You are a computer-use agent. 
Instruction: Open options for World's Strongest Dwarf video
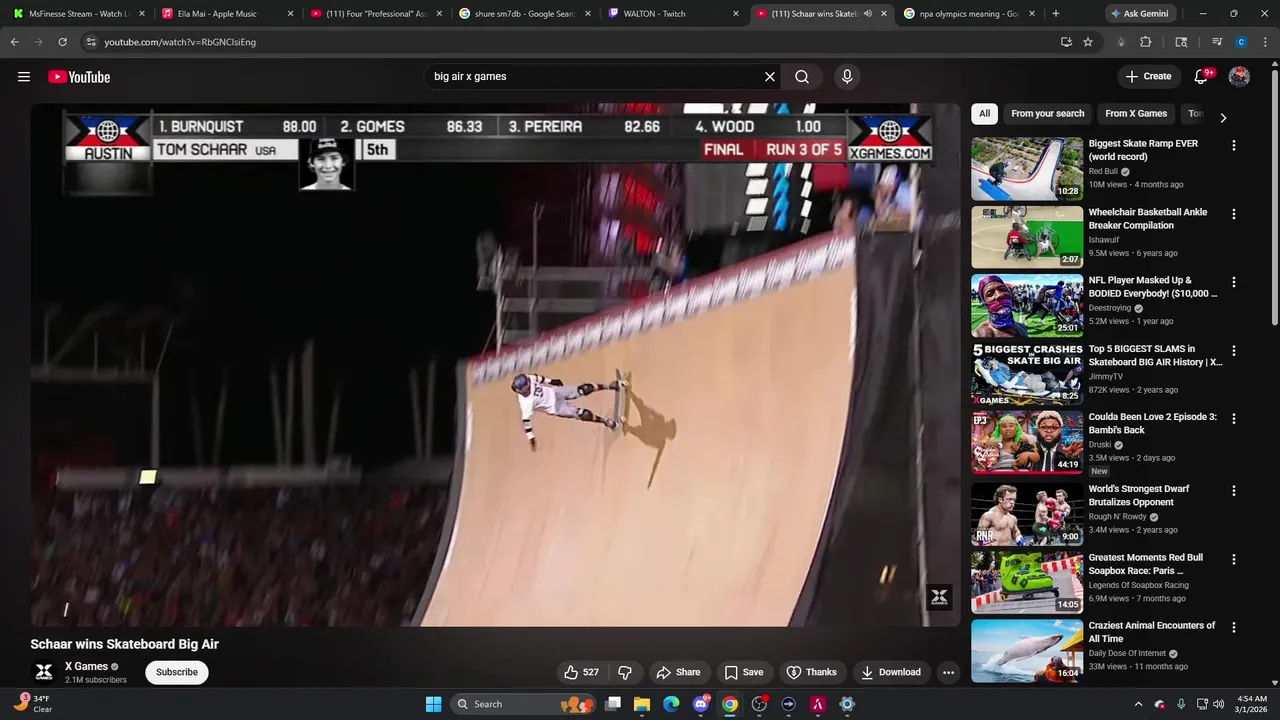tap(1233, 491)
